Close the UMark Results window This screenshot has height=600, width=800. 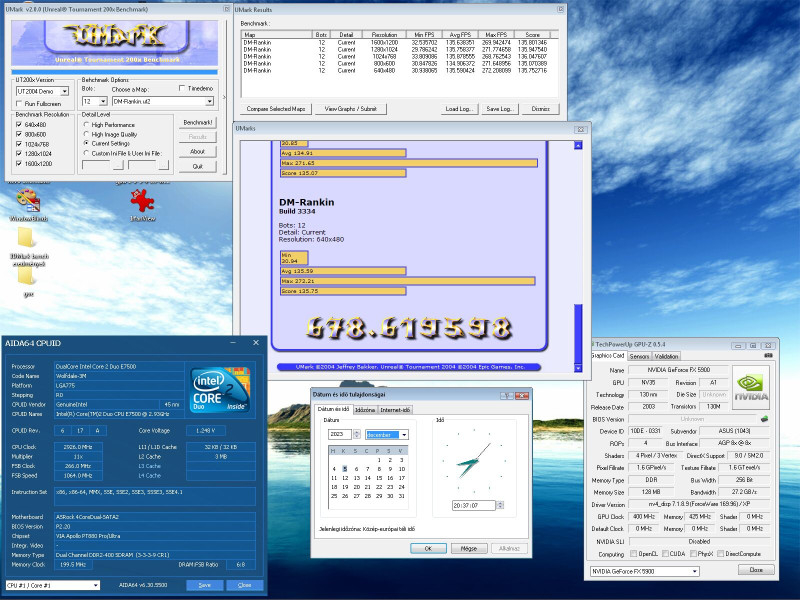(x=560, y=9)
